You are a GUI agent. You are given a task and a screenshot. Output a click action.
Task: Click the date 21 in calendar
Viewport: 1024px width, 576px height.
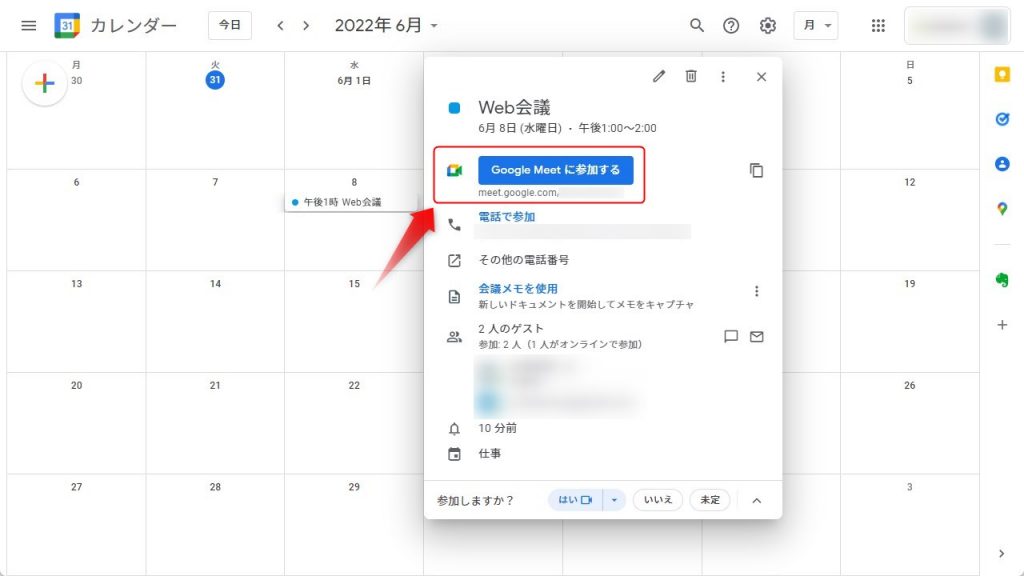(216, 385)
